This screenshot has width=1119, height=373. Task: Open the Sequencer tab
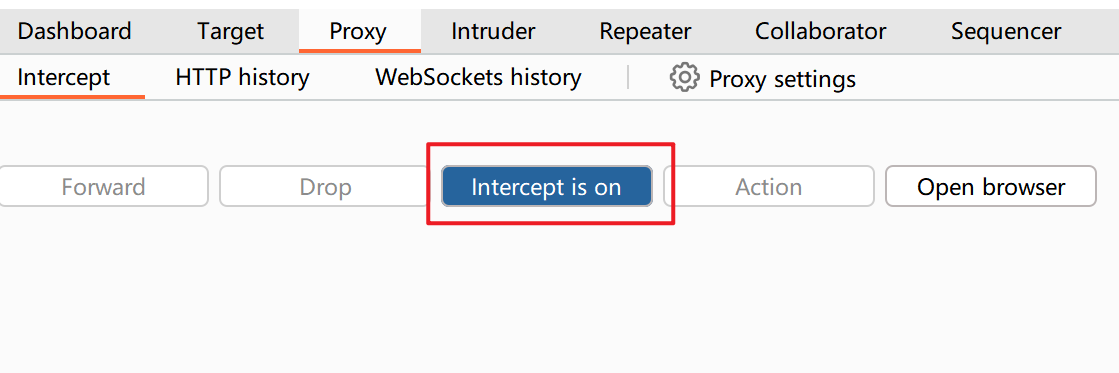(1006, 31)
